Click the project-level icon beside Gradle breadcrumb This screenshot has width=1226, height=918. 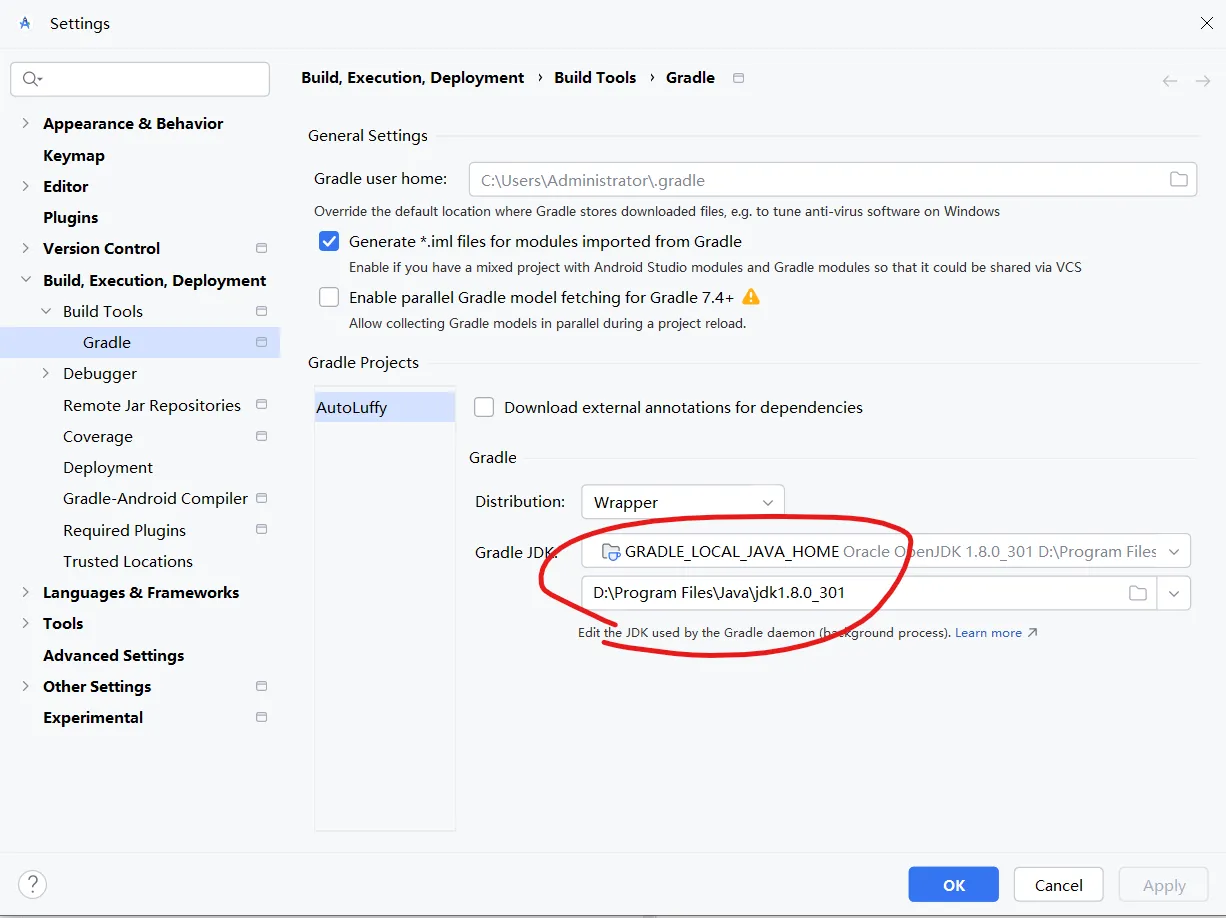click(738, 78)
